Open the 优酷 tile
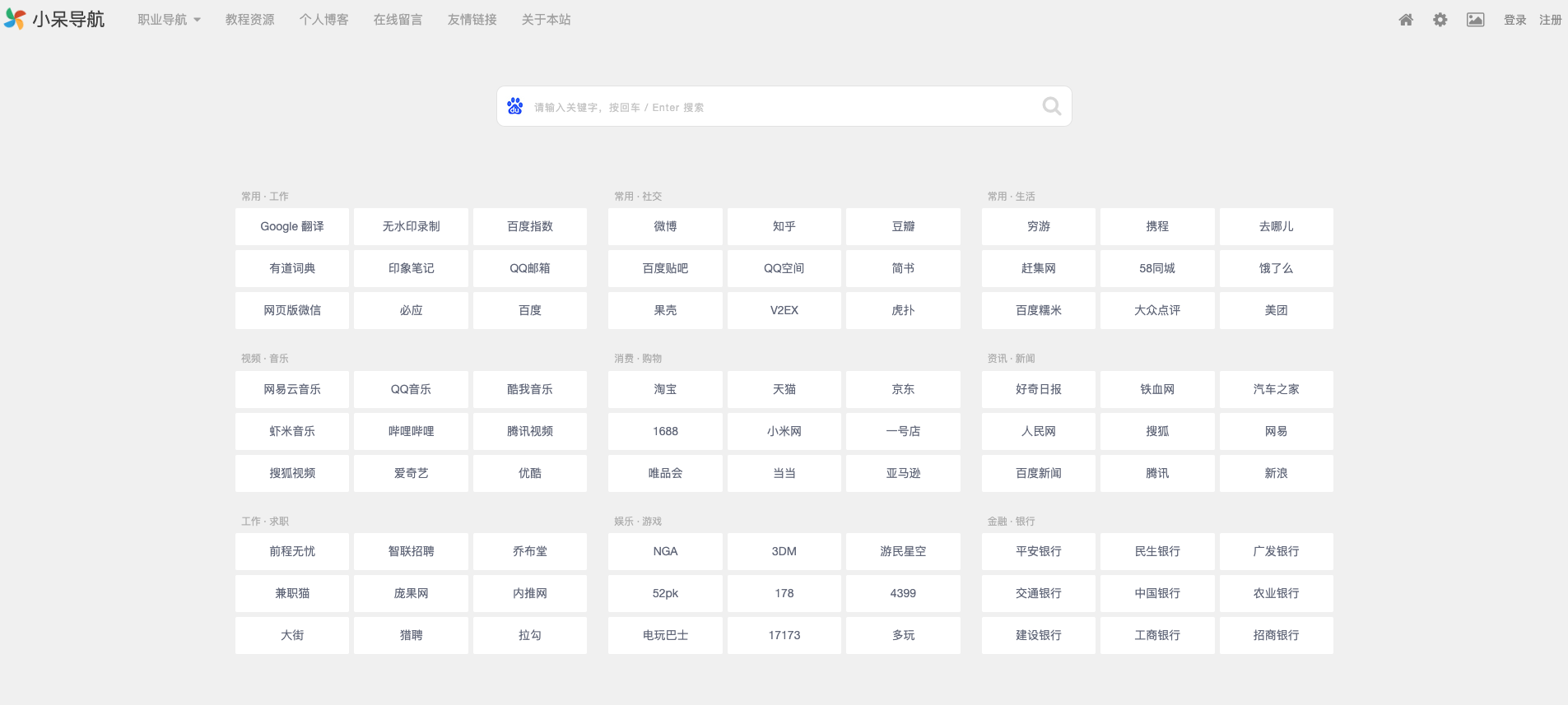The image size is (1568, 705). click(x=530, y=473)
